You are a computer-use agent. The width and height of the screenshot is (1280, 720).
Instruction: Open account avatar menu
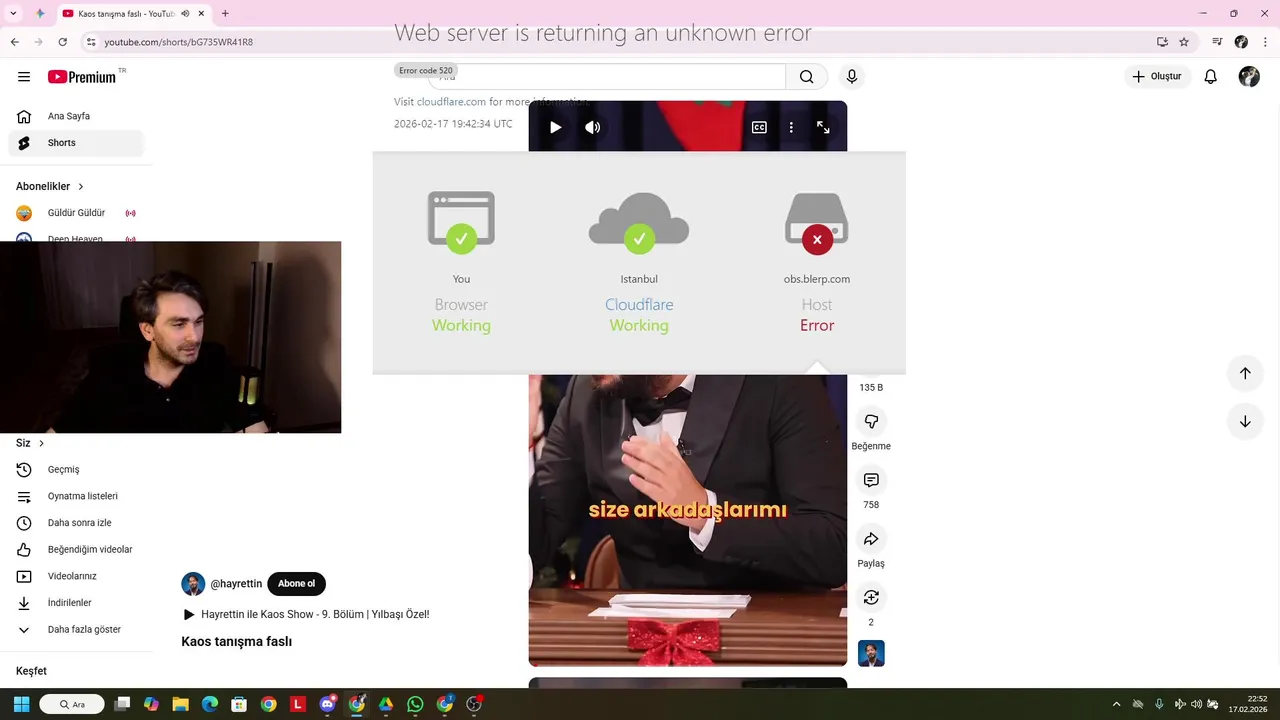pyautogui.click(x=1249, y=77)
